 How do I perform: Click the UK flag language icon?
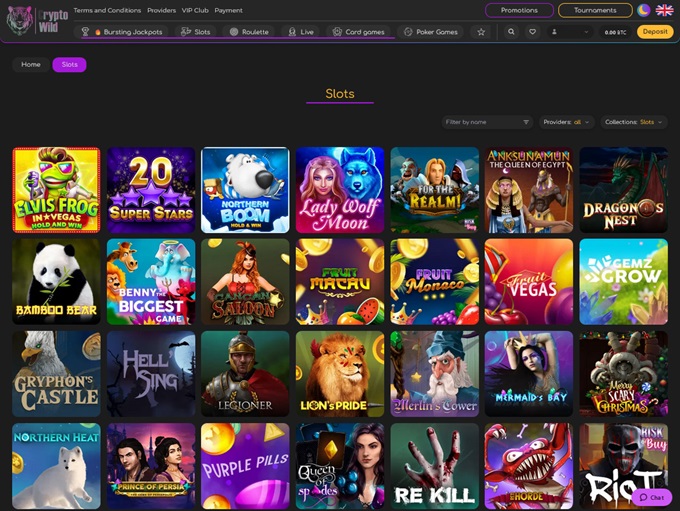pos(664,10)
